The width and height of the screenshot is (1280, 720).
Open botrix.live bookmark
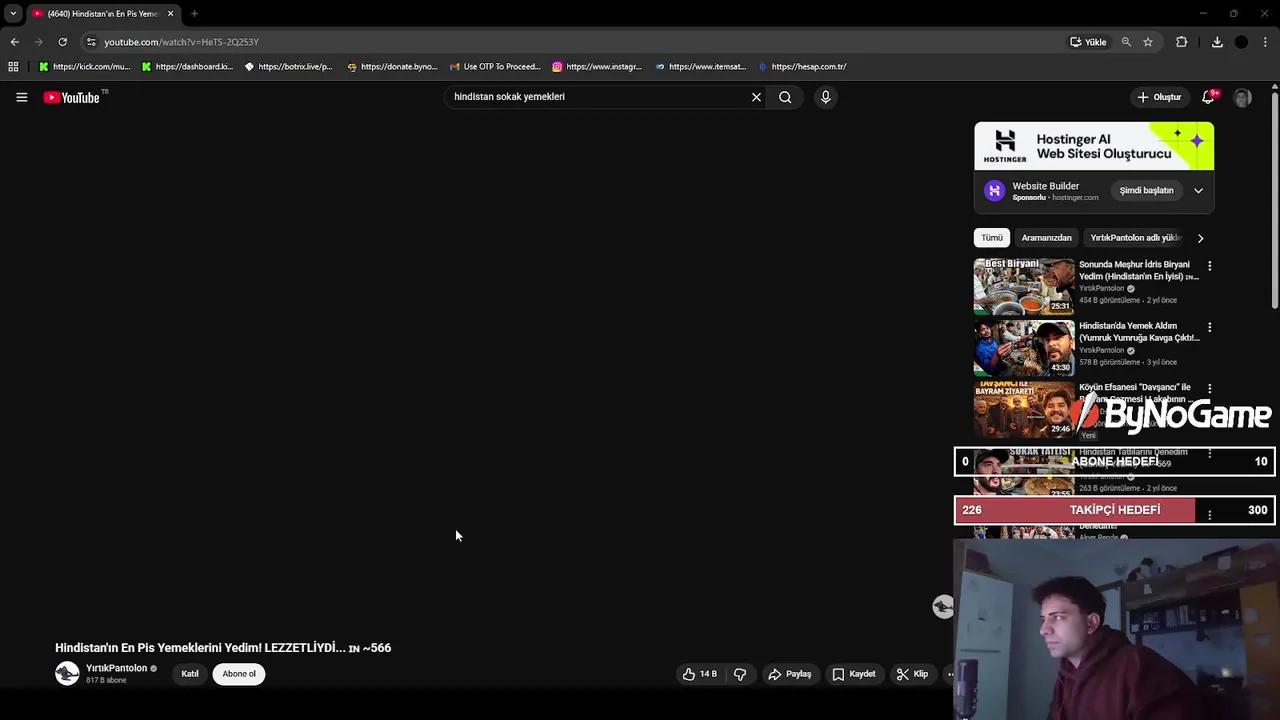[x=288, y=67]
